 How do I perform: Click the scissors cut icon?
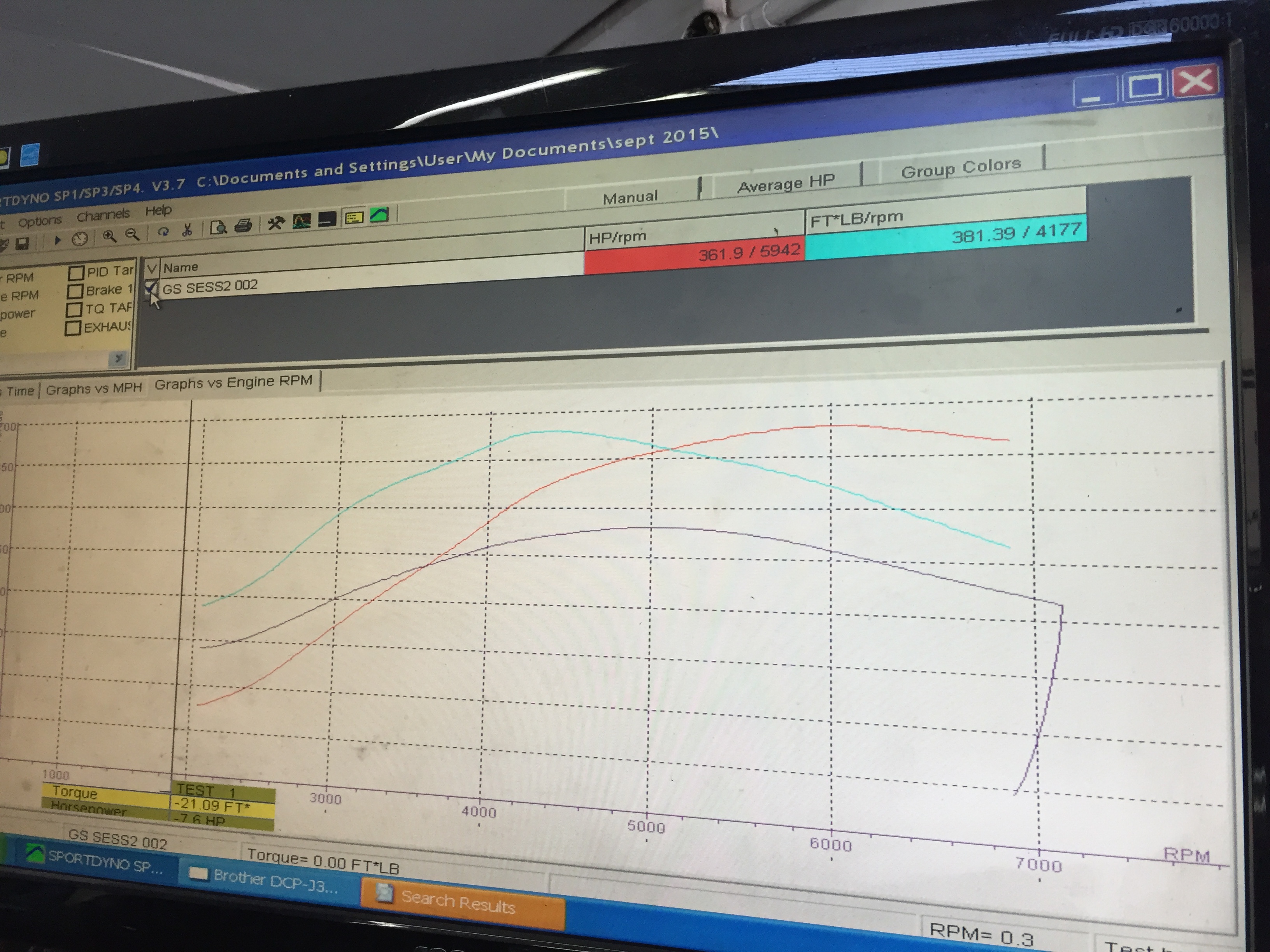(x=187, y=230)
